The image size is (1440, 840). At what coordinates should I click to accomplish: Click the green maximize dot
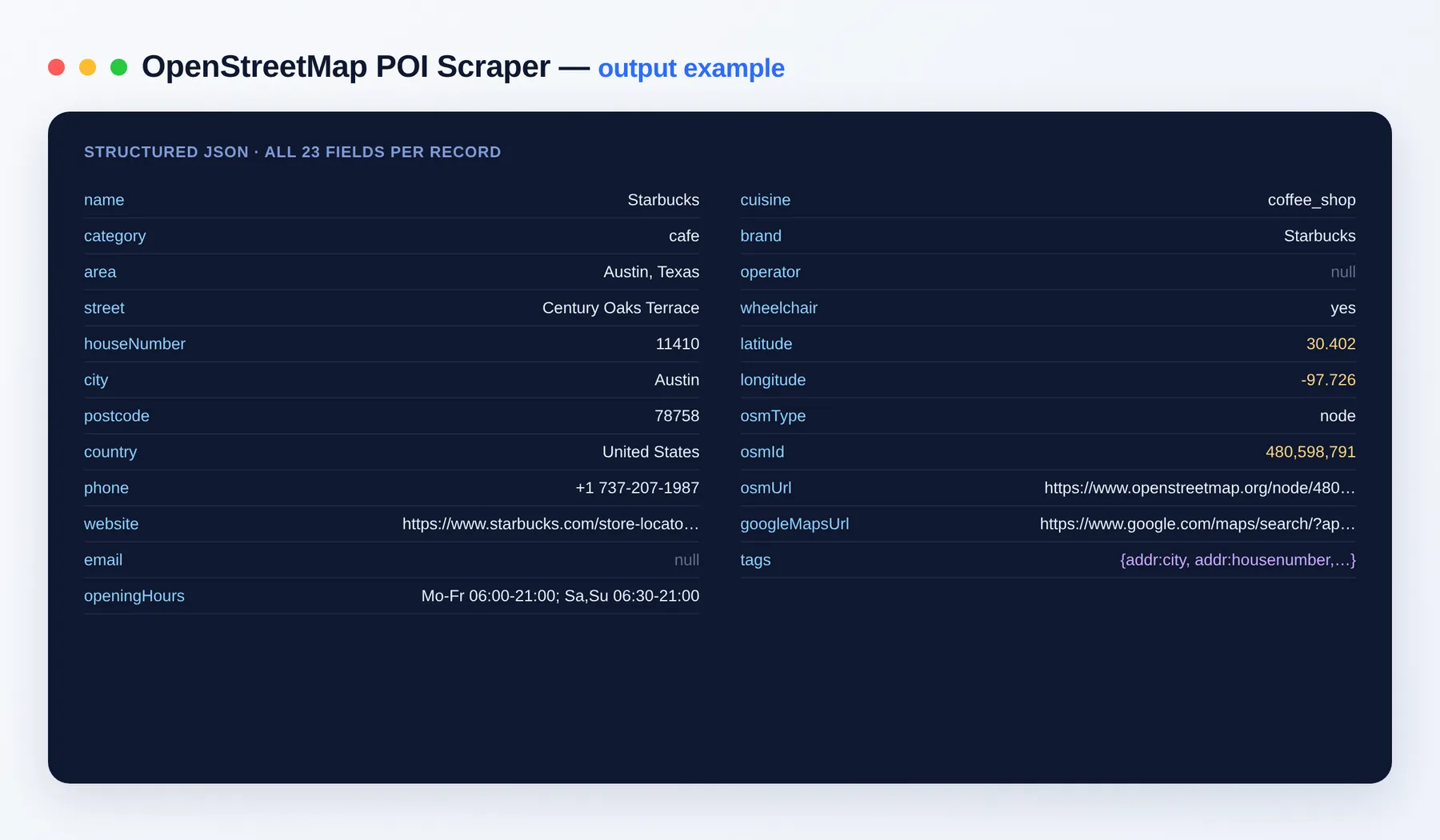pos(118,67)
